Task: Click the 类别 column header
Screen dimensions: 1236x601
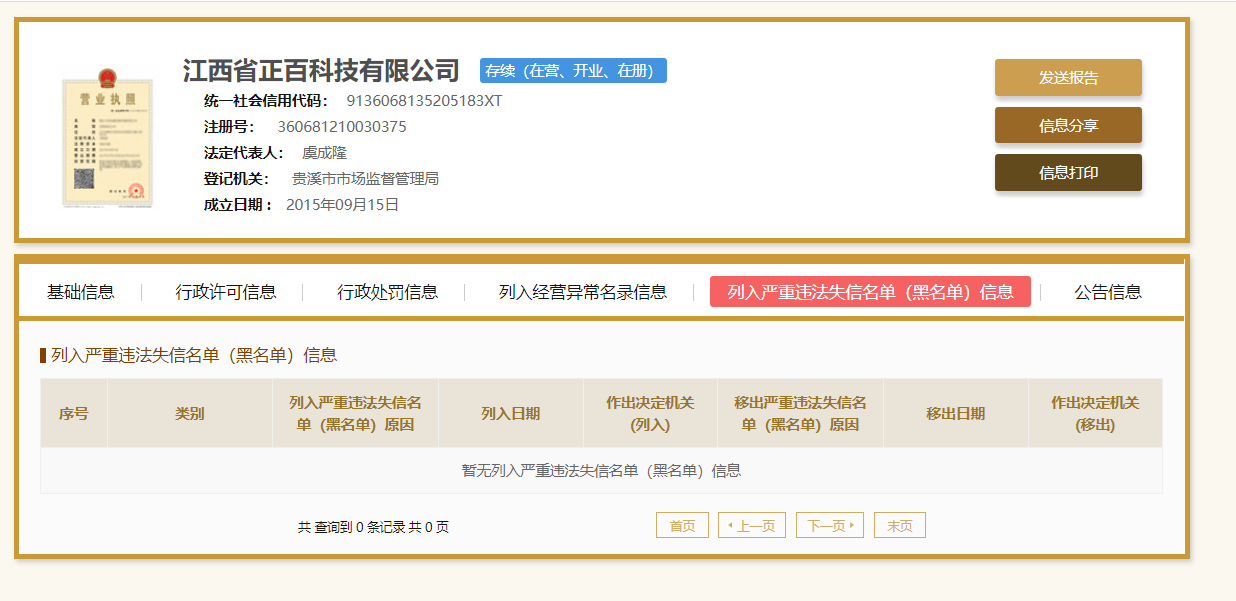Action: 190,413
